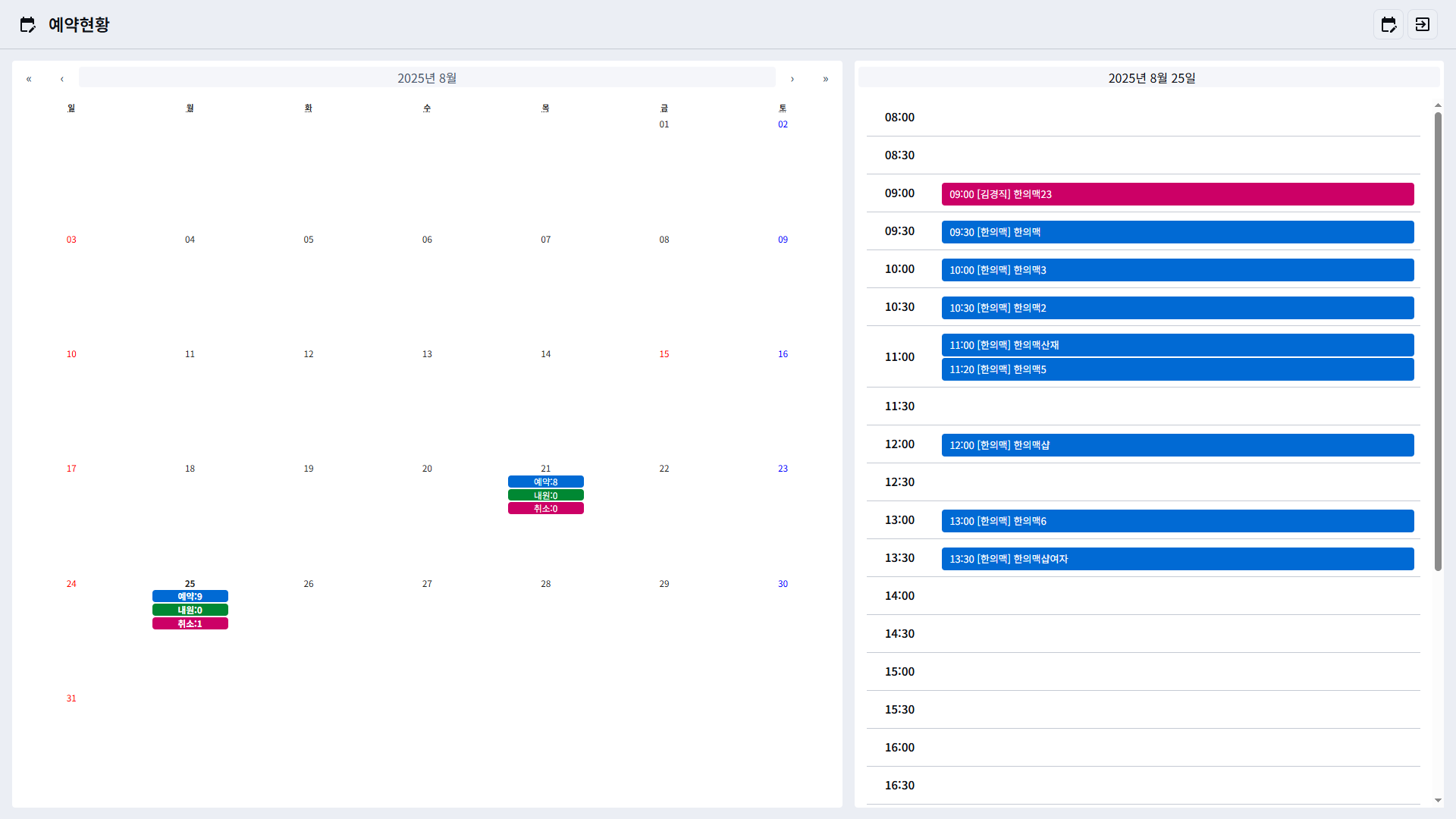This screenshot has height=819, width=1456.
Task: Select August 21 on the calendar
Action: tap(545, 469)
